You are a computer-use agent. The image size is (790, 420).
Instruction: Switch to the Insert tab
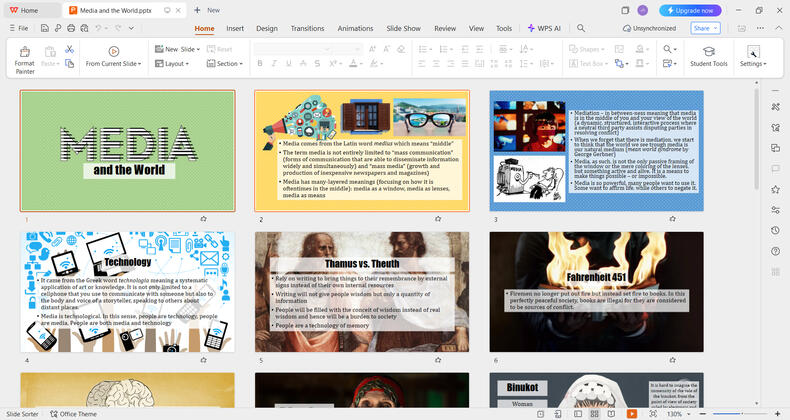tap(235, 28)
